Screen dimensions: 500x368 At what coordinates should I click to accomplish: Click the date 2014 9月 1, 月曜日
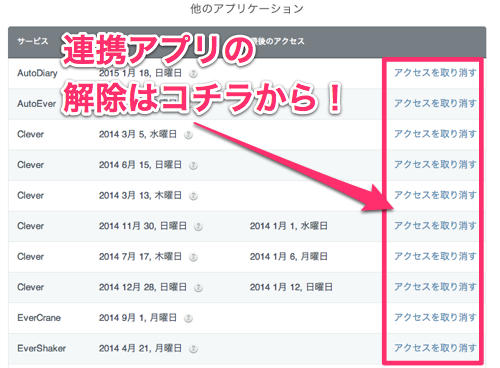tap(138, 318)
